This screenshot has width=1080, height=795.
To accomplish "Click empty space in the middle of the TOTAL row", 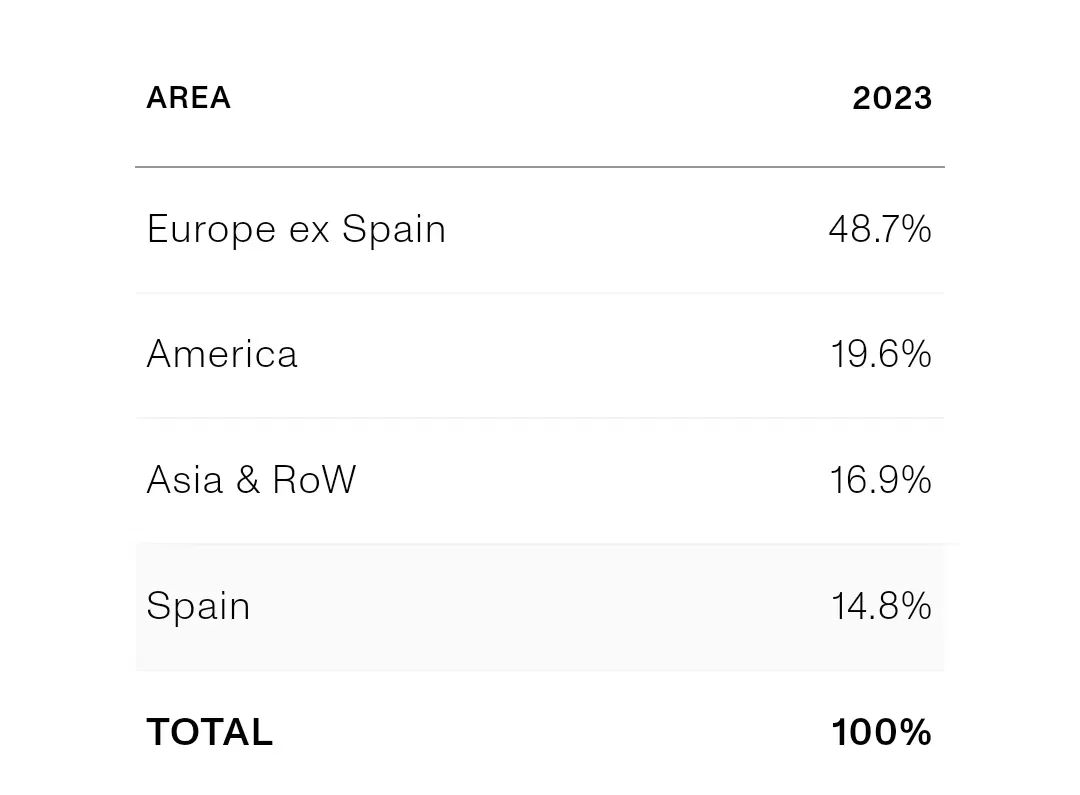I will coord(550,733).
